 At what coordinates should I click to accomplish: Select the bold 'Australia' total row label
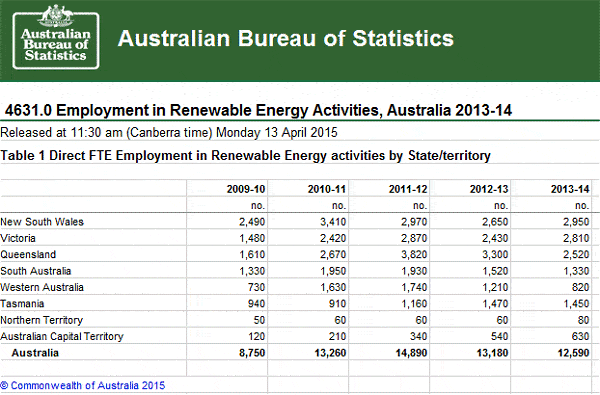pos(35,353)
